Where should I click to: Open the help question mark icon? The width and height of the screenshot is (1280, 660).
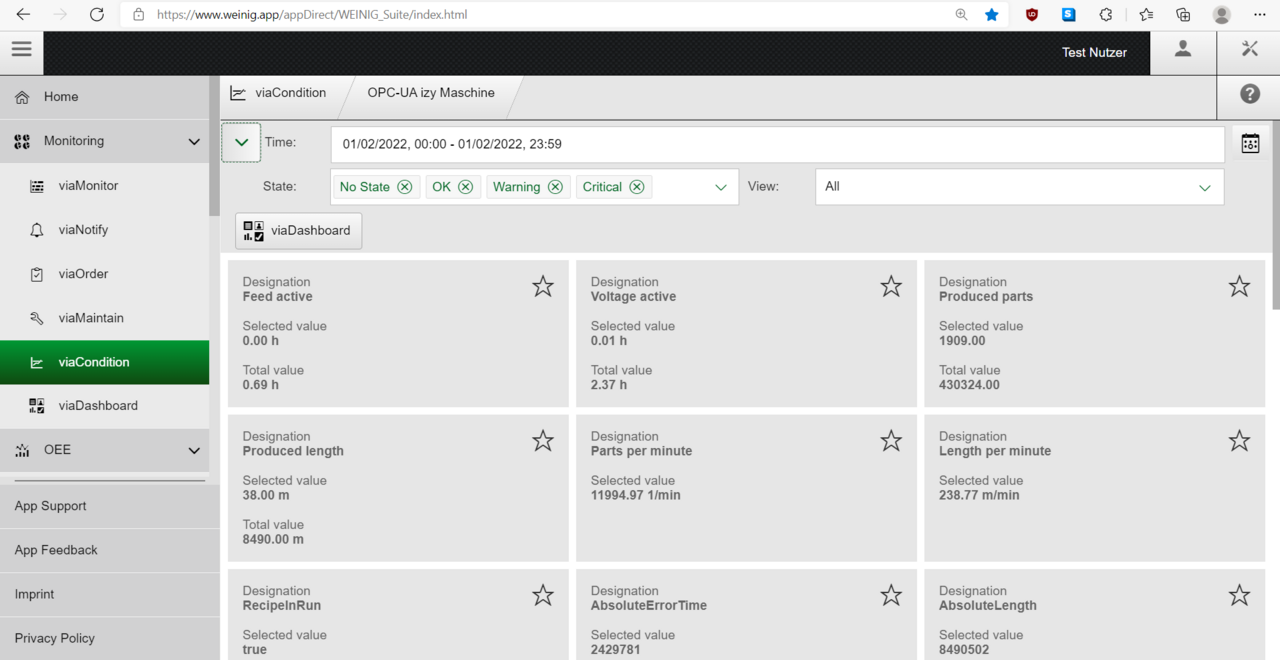coord(1250,94)
